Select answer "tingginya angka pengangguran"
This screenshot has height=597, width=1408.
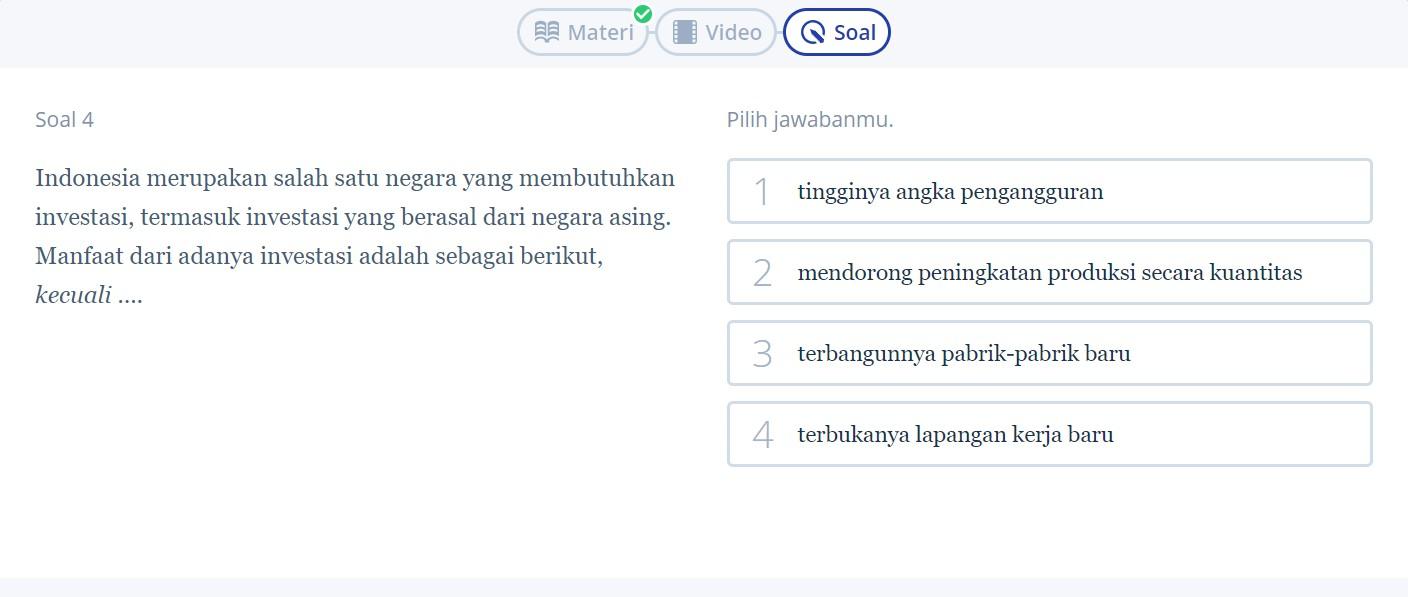coord(950,192)
